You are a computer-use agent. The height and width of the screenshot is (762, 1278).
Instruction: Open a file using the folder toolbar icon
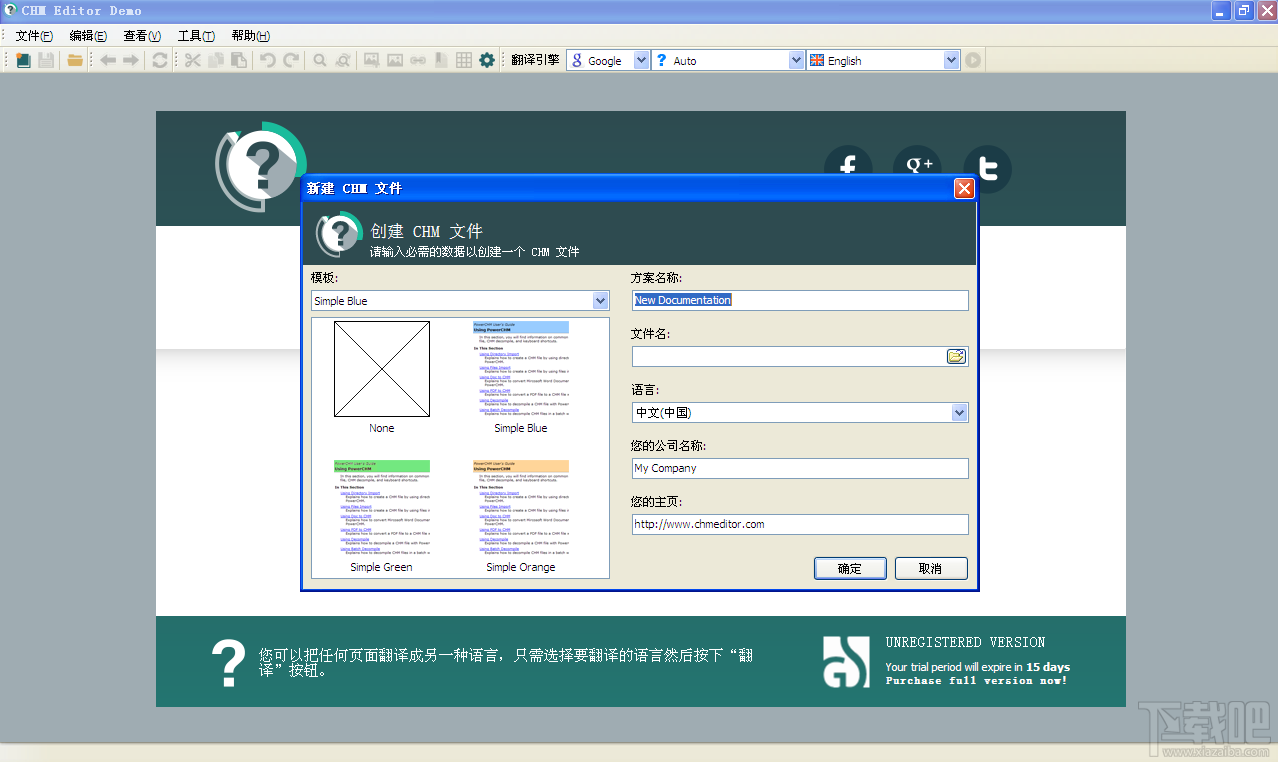point(75,60)
